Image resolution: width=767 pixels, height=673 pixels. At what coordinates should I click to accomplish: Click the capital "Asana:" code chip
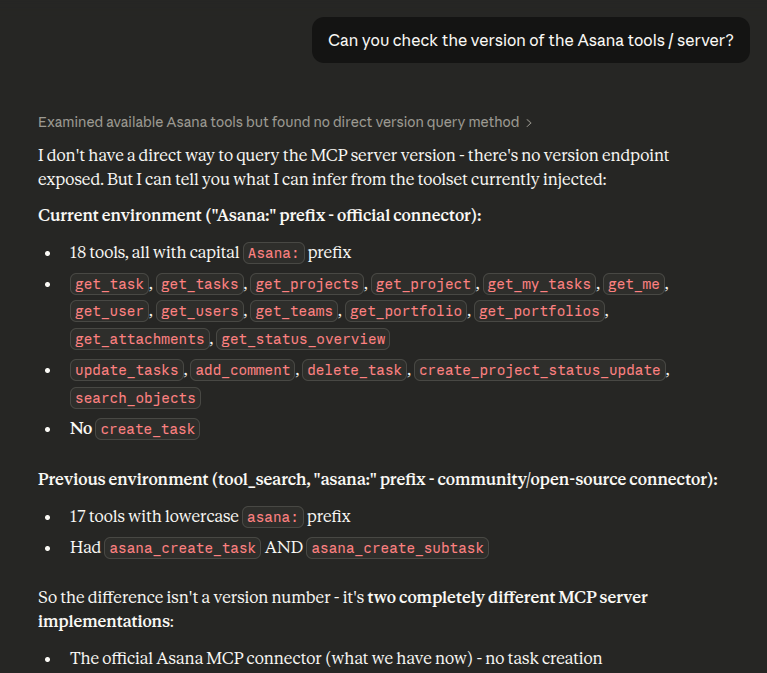[273, 253]
